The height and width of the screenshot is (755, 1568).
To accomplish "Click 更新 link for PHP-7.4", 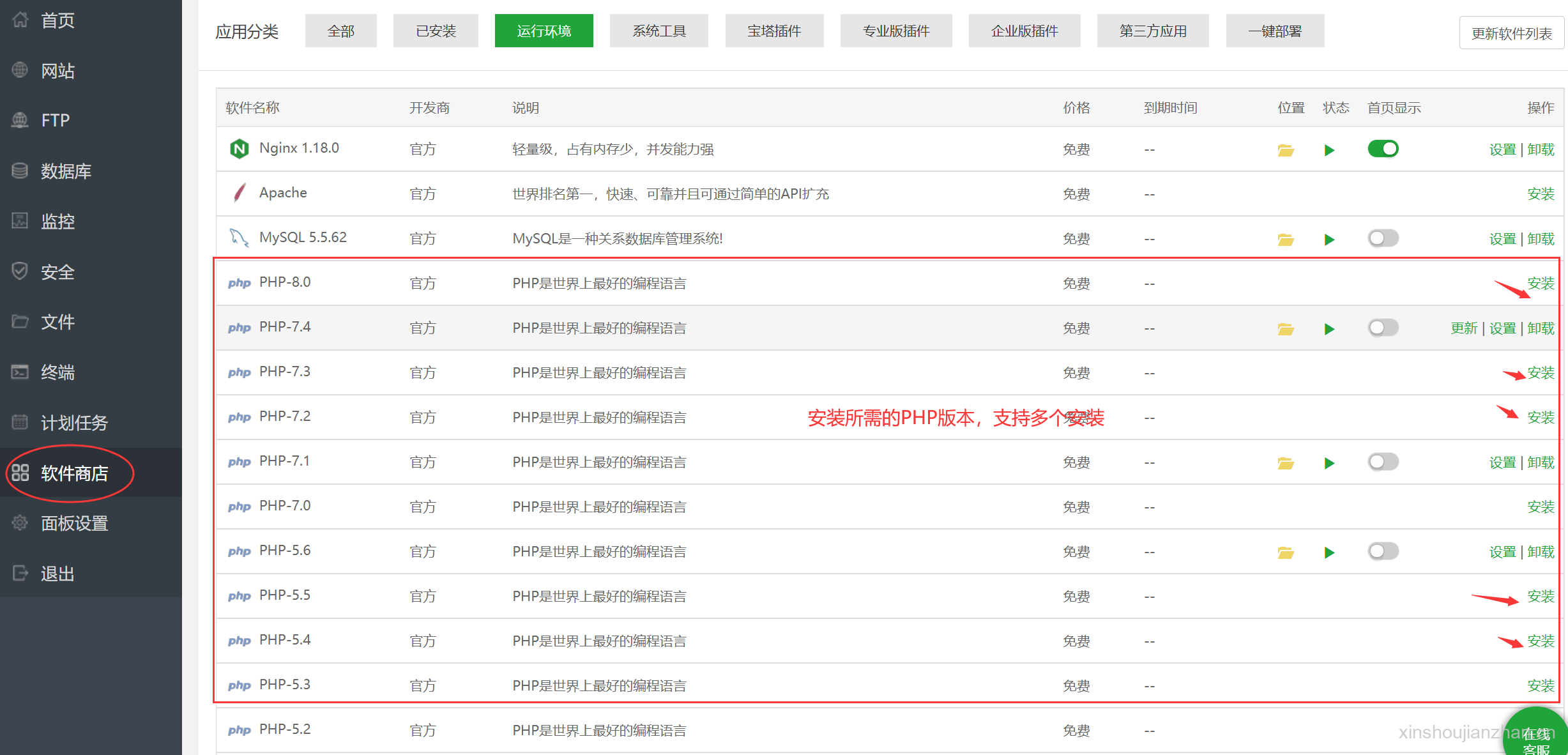I will click(1464, 328).
